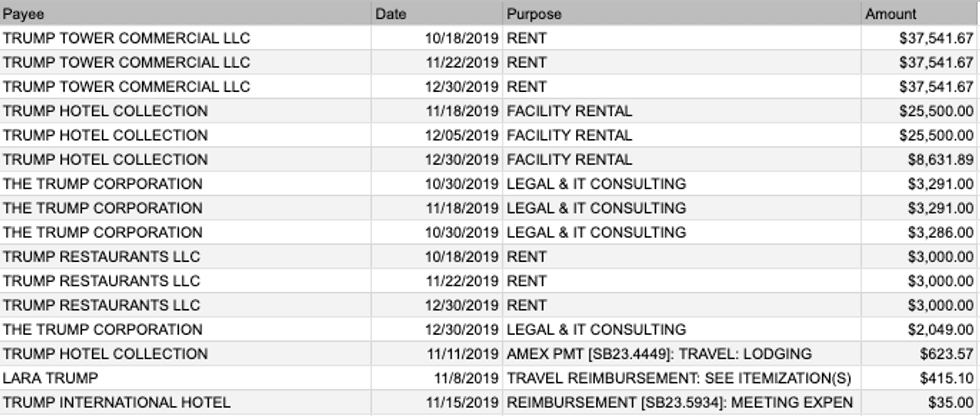The image size is (980, 416).
Task: Select the 11/15/2019 date cell
Action: [437, 402]
